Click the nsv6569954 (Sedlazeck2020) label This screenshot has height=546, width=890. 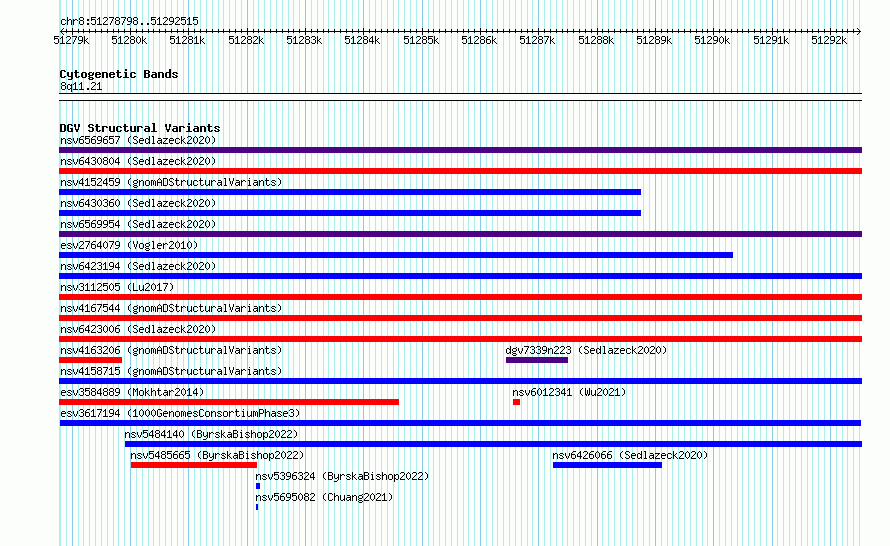(138, 224)
